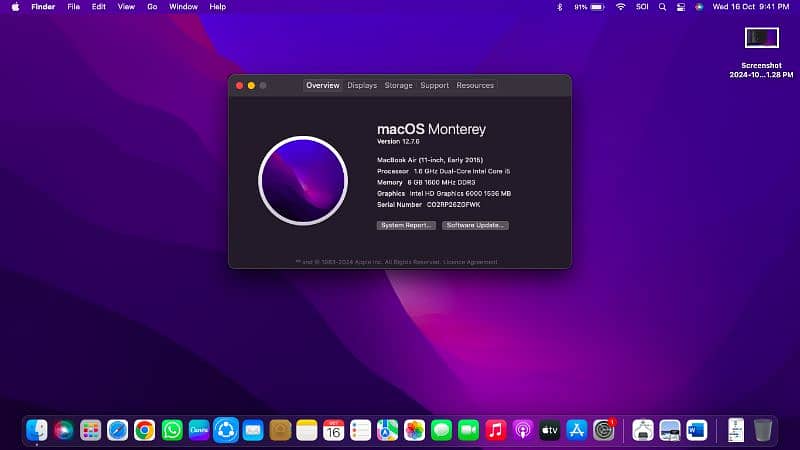Open the App Store dock icon

pos(577,430)
